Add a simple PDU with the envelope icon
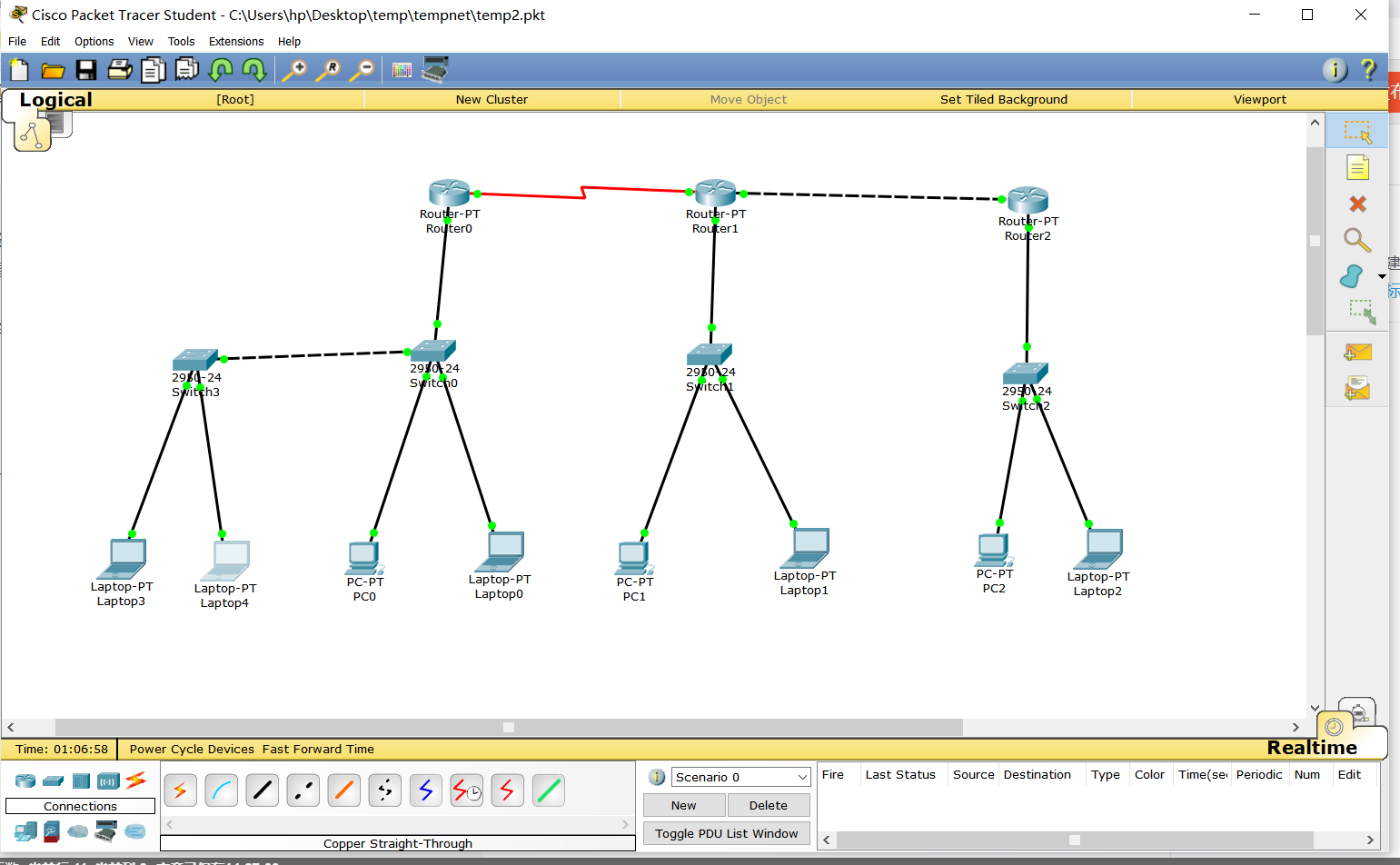 click(x=1357, y=353)
